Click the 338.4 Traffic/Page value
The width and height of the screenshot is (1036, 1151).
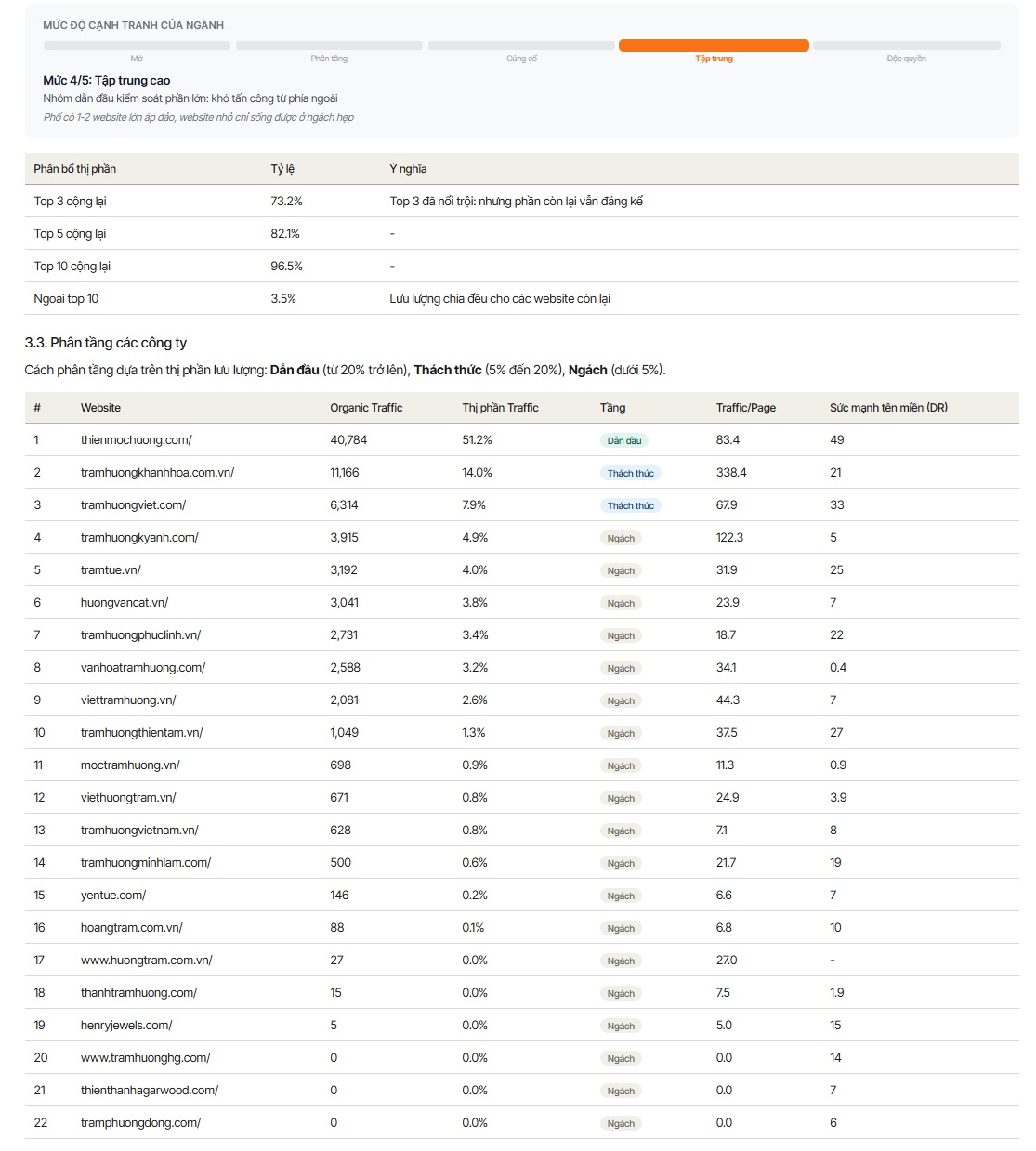point(731,473)
